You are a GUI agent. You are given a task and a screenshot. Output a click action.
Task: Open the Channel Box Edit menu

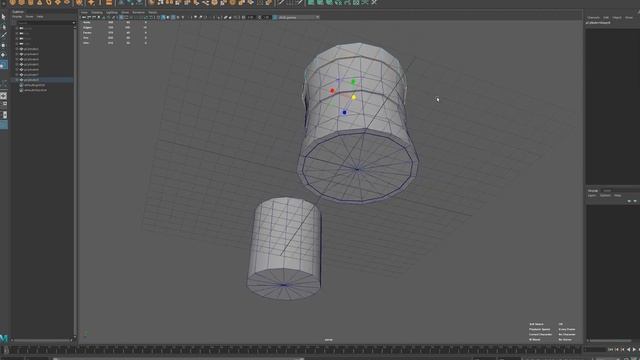coord(606,18)
